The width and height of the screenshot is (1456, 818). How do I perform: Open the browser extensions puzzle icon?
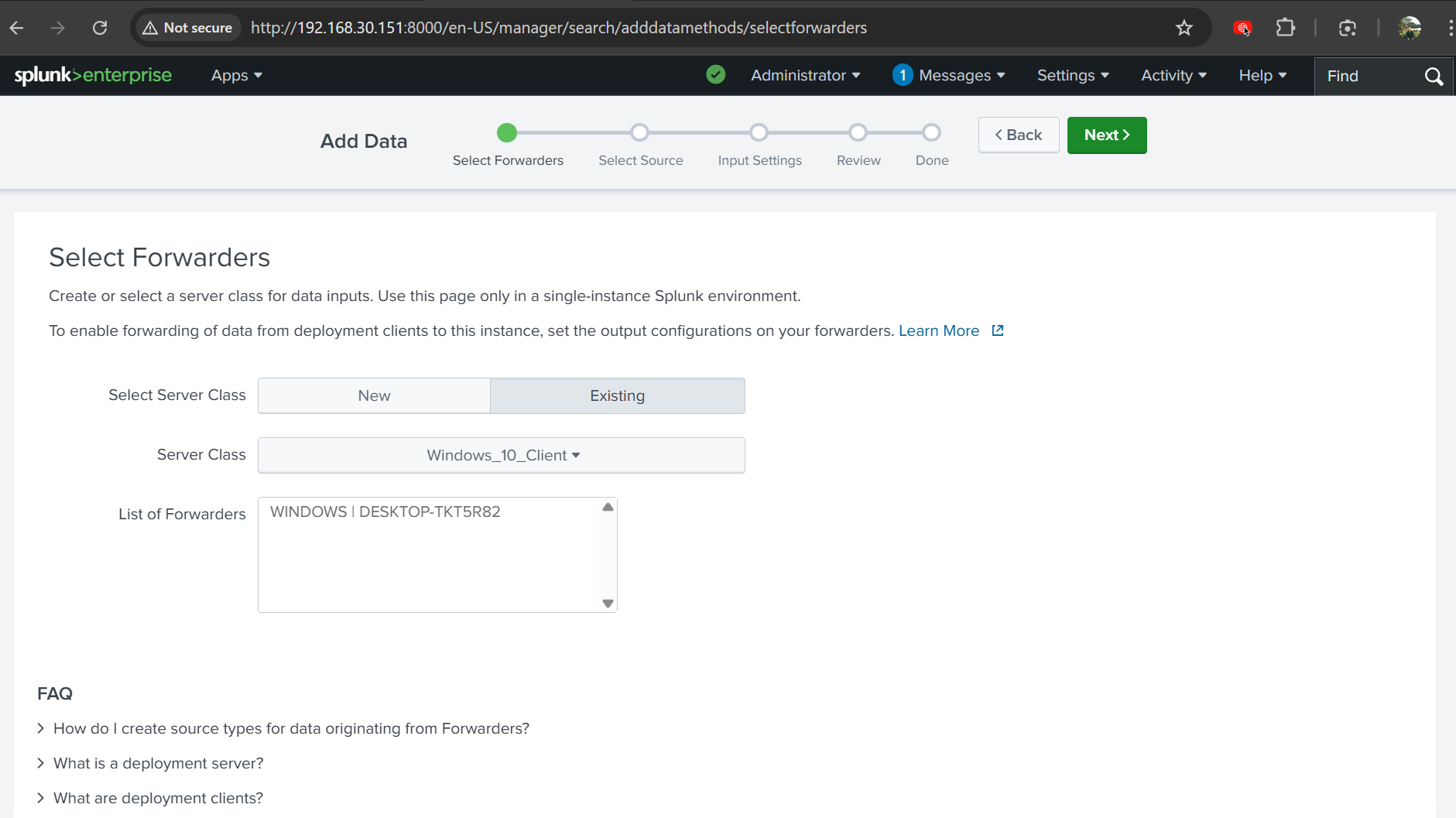pos(1285,28)
